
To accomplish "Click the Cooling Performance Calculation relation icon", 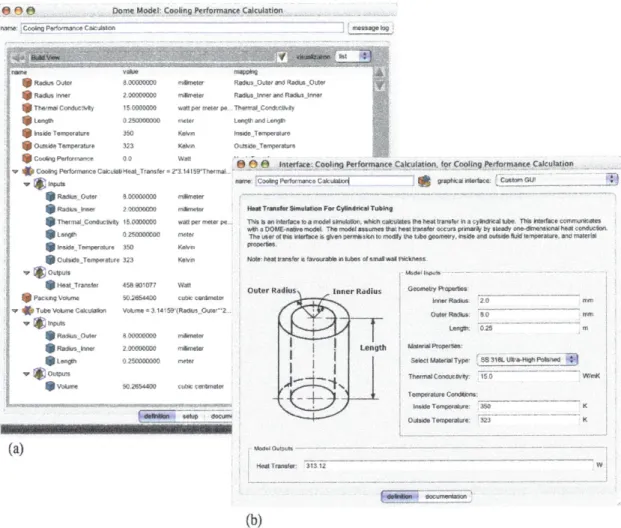I will tap(28, 171).
